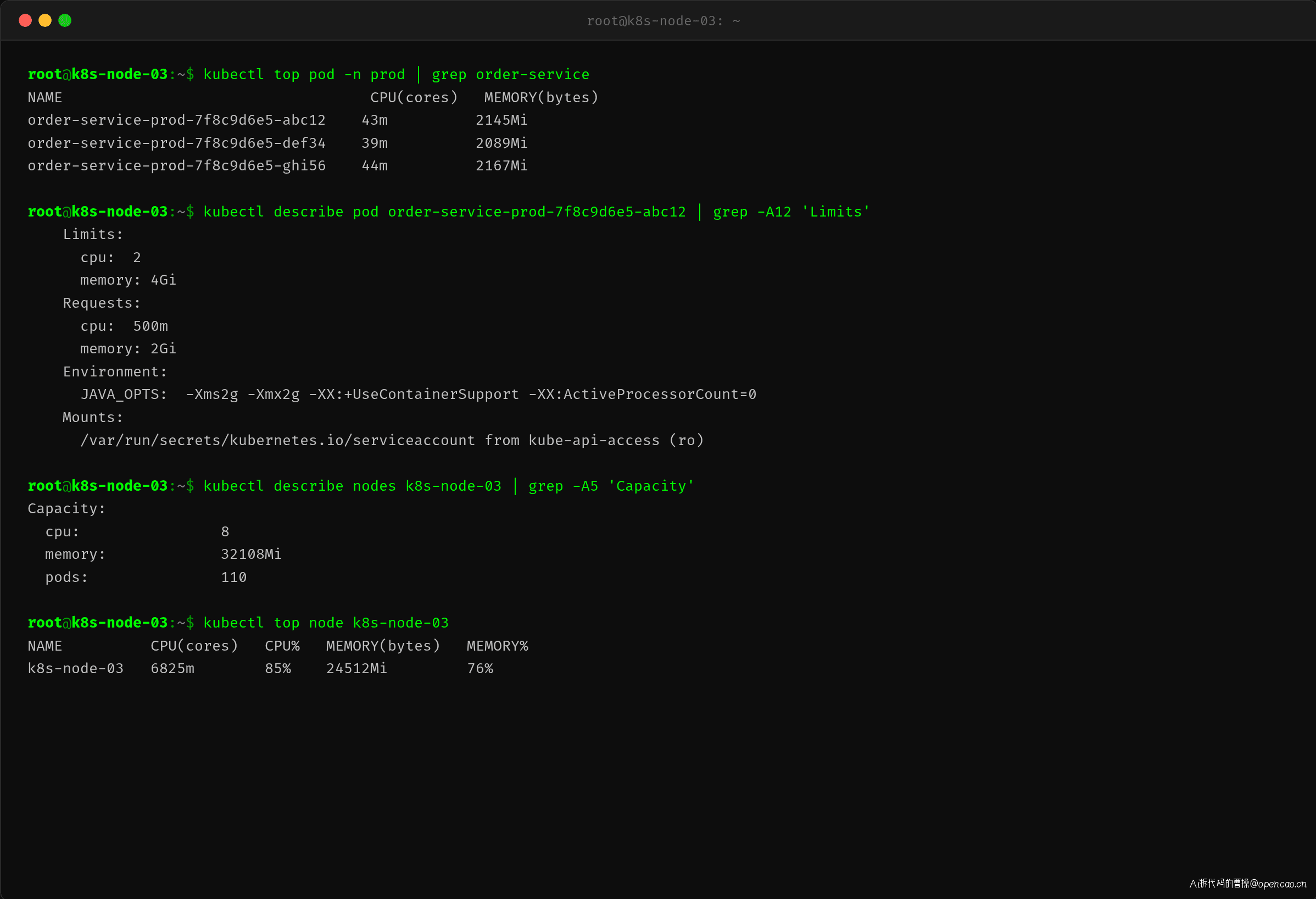Image resolution: width=1316 pixels, height=899 pixels.
Task: Click the node CPU value 6825m
Action: pos(172,669)
